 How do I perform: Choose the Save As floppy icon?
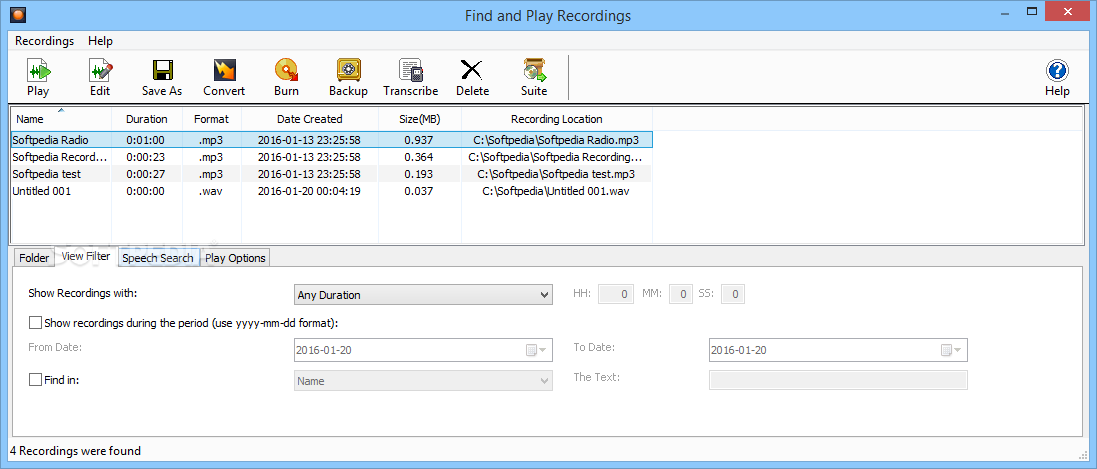pos(162,78)
